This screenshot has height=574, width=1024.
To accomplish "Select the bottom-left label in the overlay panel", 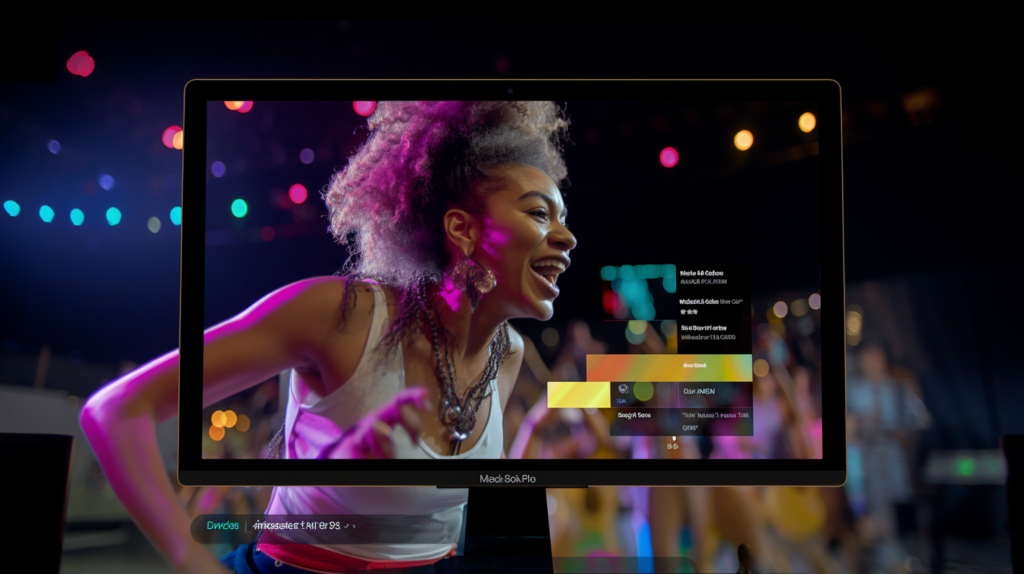I will coord(634,415).
